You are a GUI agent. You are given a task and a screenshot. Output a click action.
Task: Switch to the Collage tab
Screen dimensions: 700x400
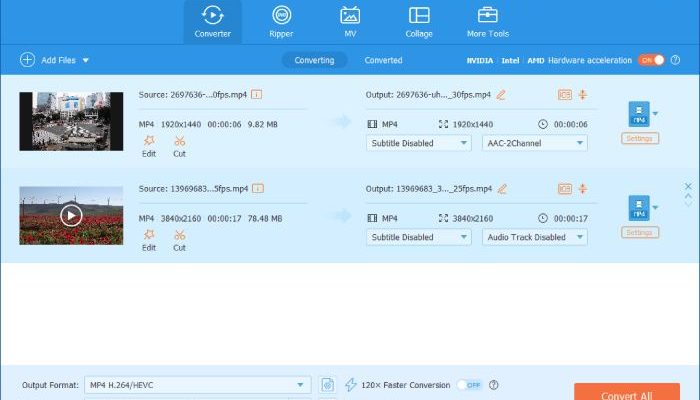coord(419,22)
